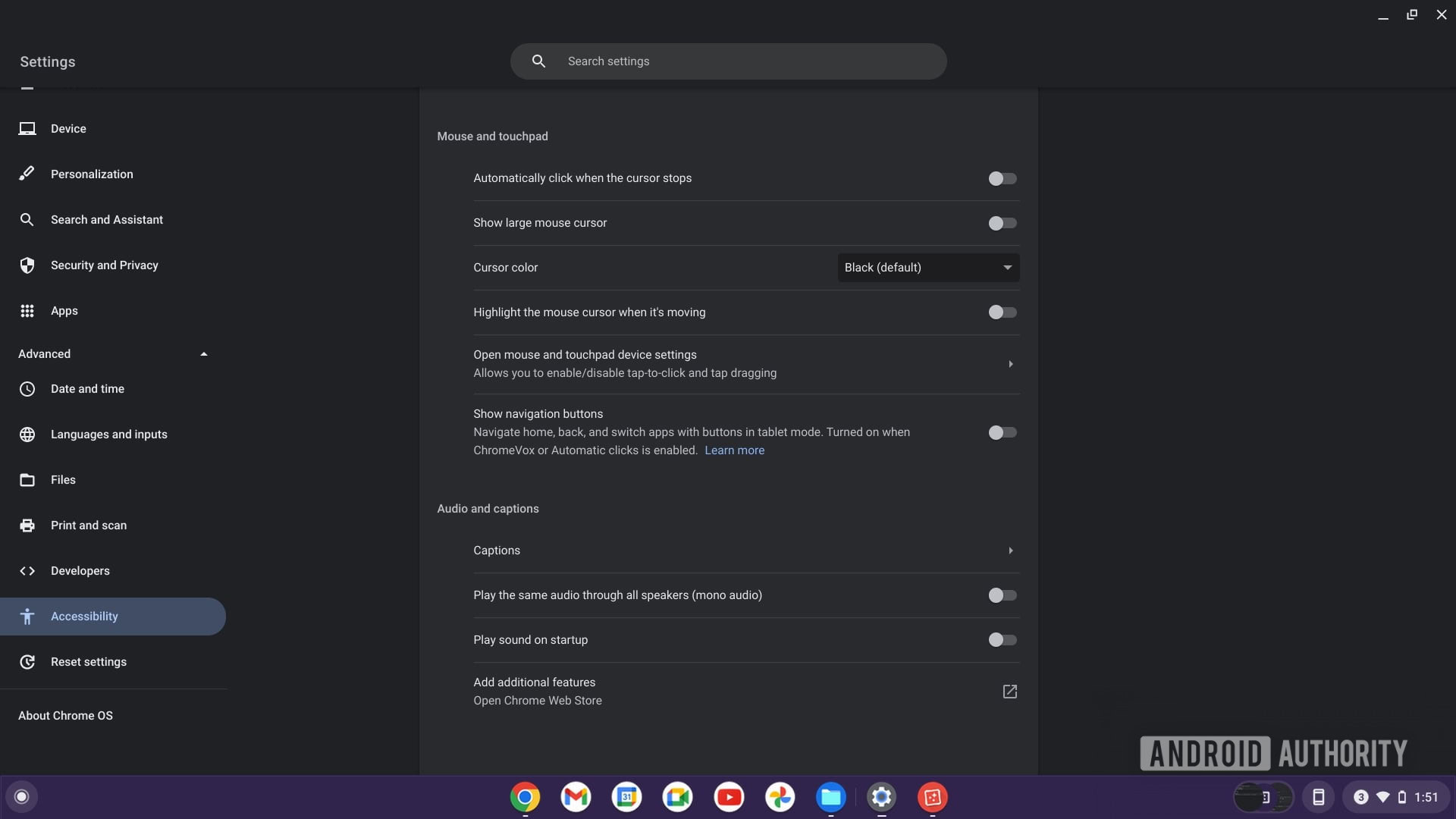Enable automatic click when cursor stops
The height and width of the screenshot is (819, 1456).
(1002, 179)
